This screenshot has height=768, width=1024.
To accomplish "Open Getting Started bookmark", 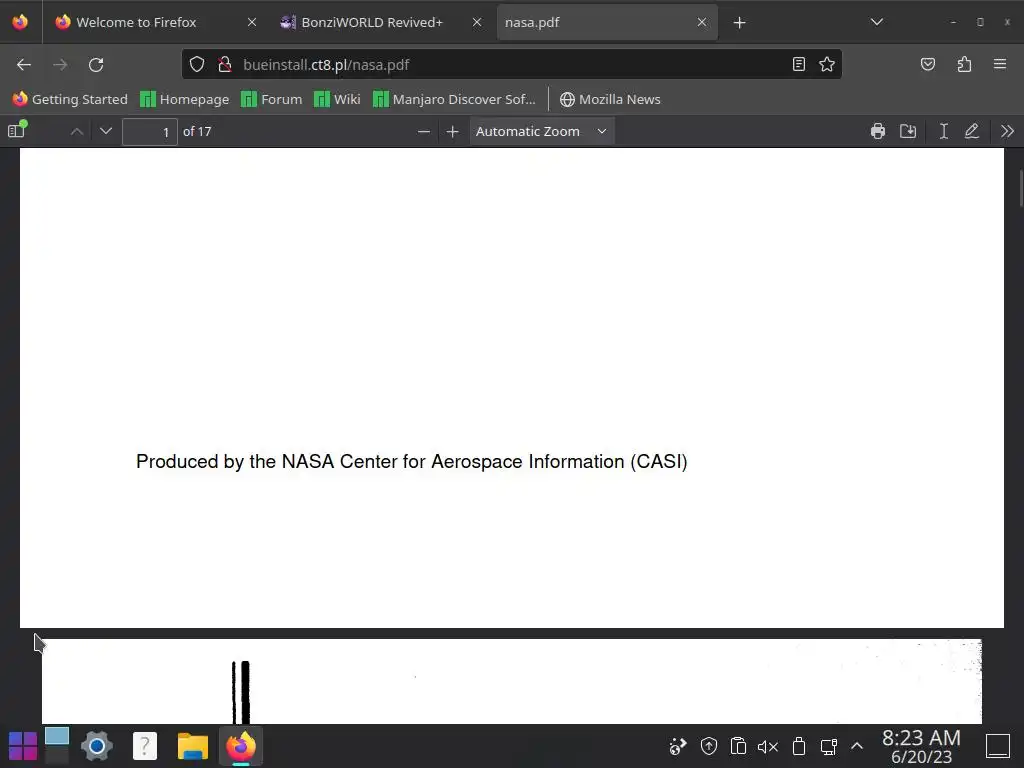I will [x=70, y=99].
